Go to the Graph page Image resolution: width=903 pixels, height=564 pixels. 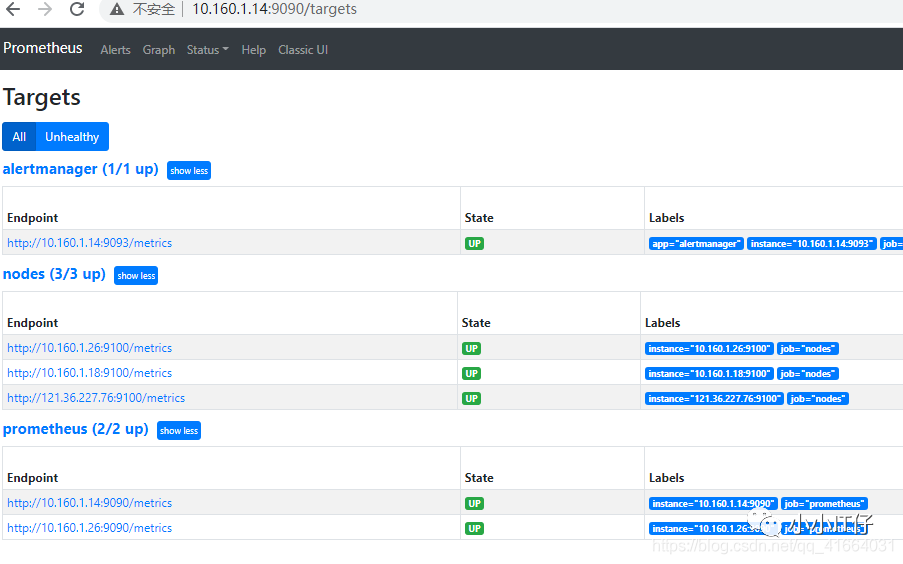(x=159, y=50)
